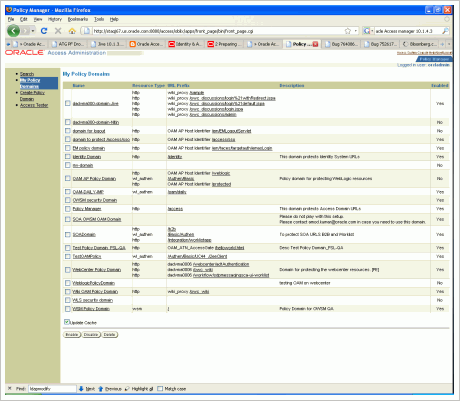The height and width of the screenshot is (401, 460).
Task: Check the Identity Domain row checkbox
Action: coord(68,156)
